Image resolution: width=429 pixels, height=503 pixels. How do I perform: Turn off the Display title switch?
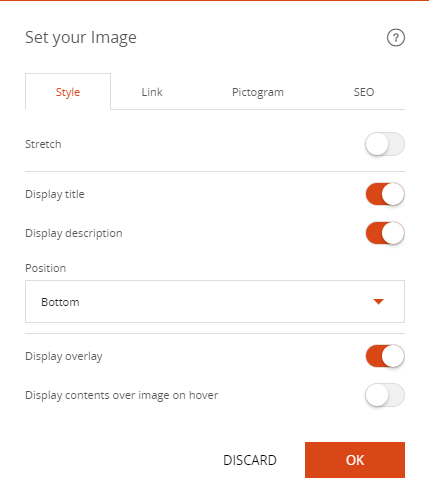click(x=385, y=194)
